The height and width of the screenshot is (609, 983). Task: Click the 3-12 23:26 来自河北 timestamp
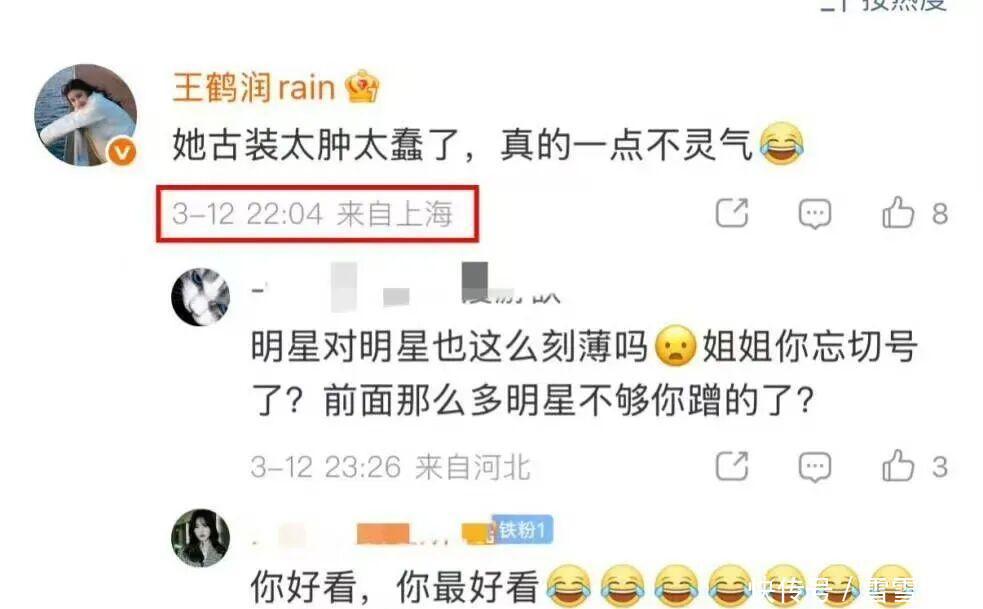tap(391, 467)
